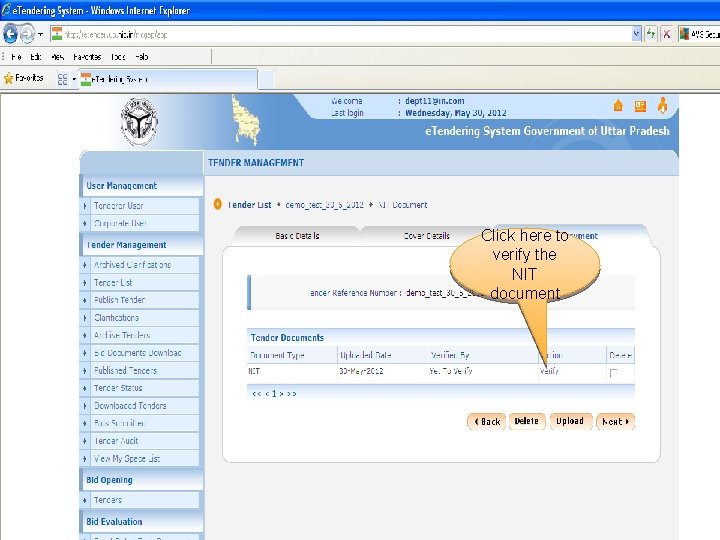Open the Tools menu
The height and width of the screenshot is (540, 720).
coord(118,57)
